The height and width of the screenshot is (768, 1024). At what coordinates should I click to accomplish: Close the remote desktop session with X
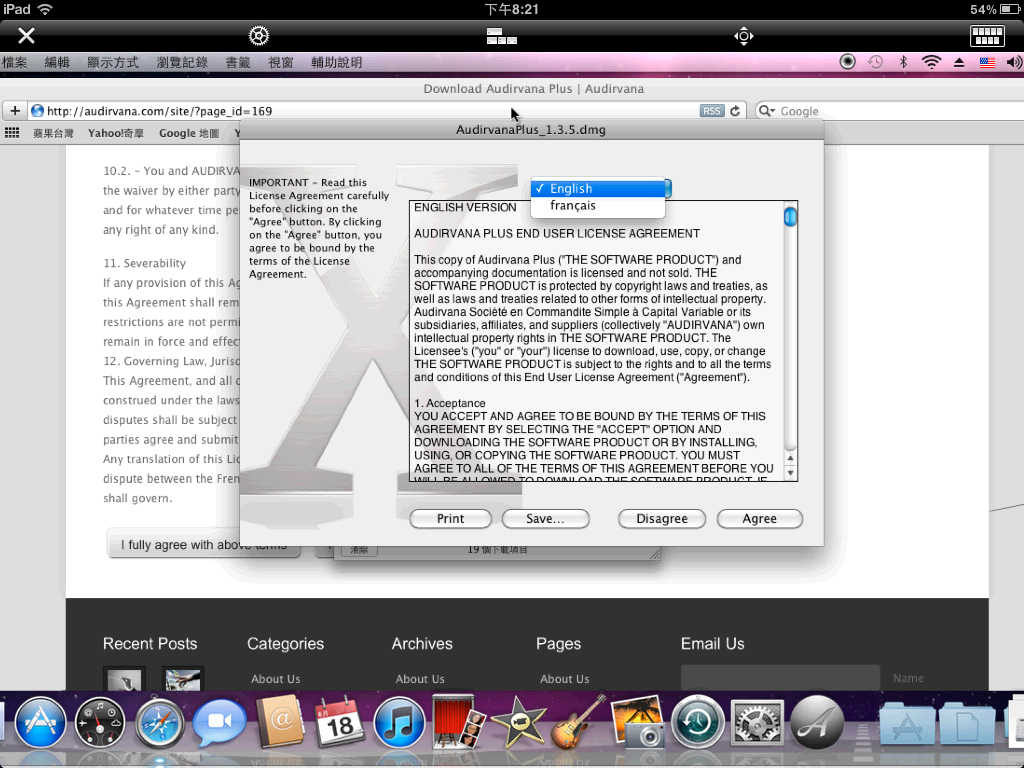coord(26,35)
